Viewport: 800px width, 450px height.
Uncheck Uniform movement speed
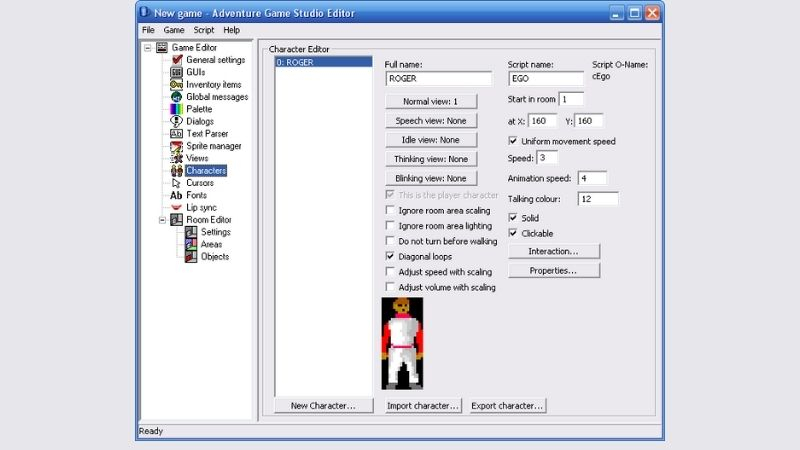(513, 140)
